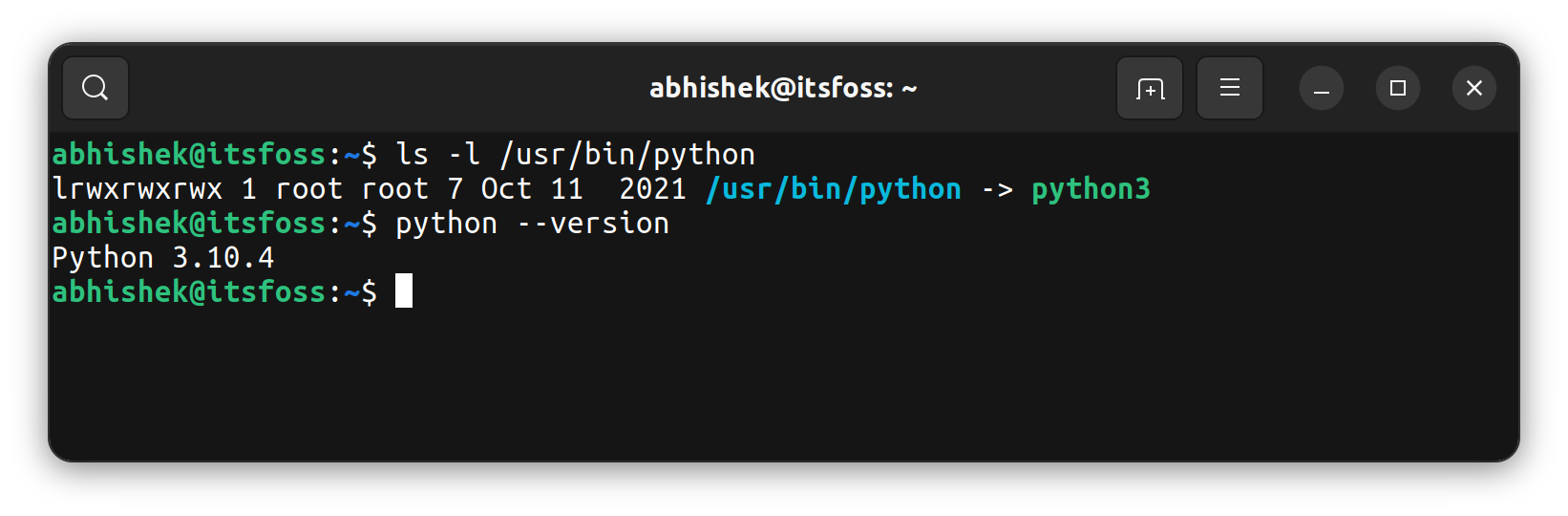This screenshot has height=516, width=1568.
Task: Click the typed 'ls -l /usr/bin/python' command
Action: coord(576,155)
